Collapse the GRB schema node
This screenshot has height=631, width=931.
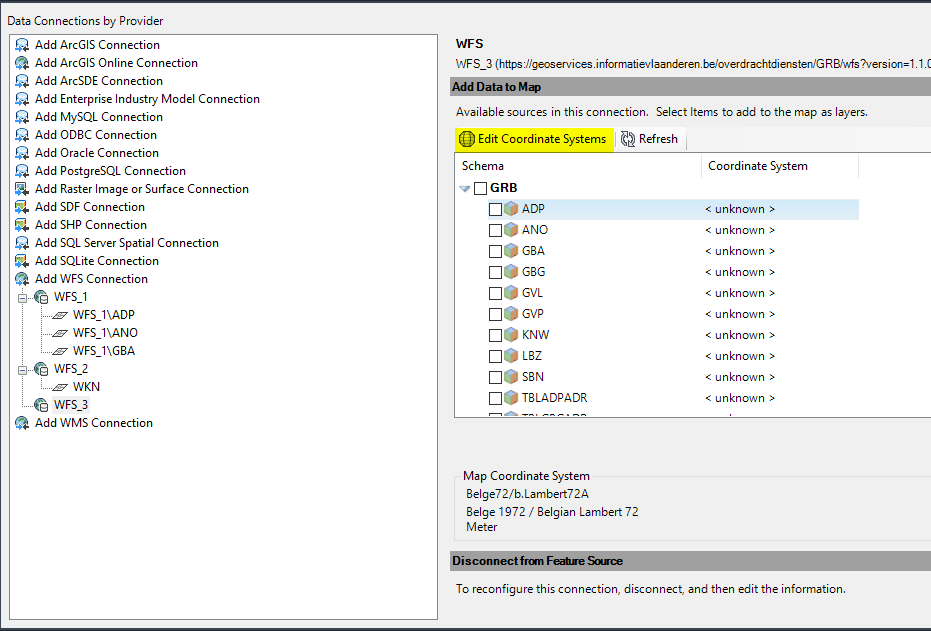coord(463,187)
